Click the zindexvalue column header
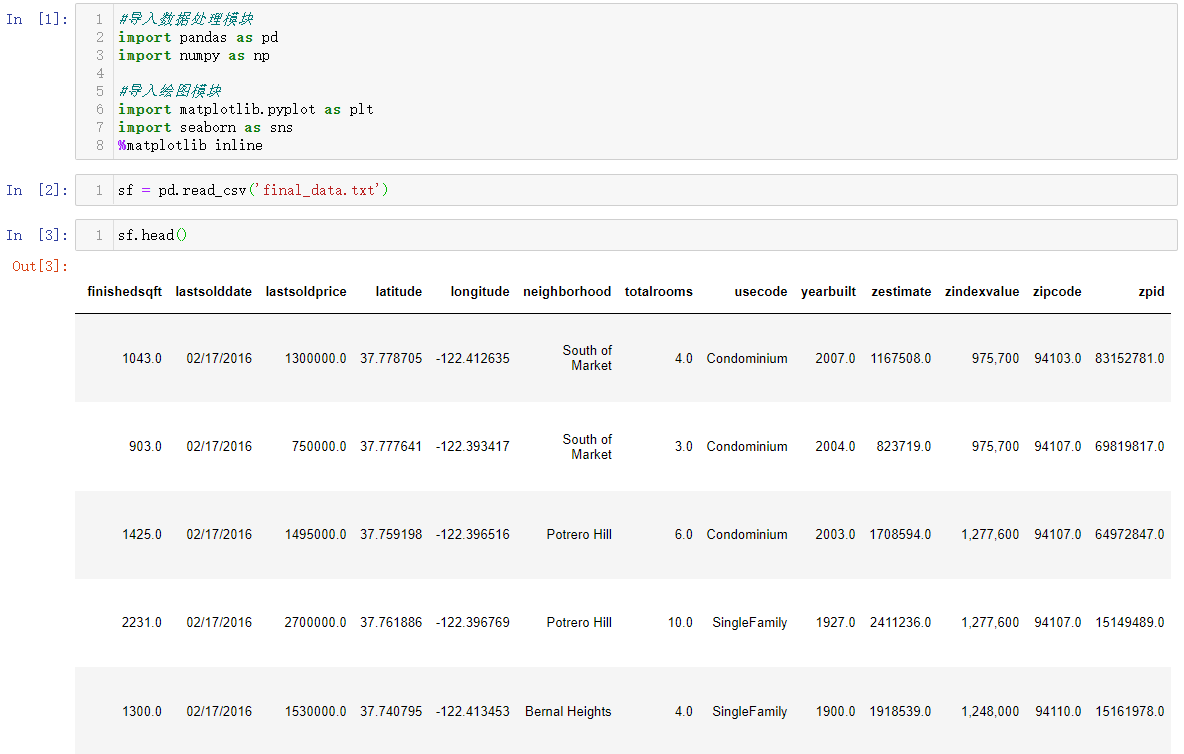1184x754 pixels. pyautogui.click(x=982, y=291)
